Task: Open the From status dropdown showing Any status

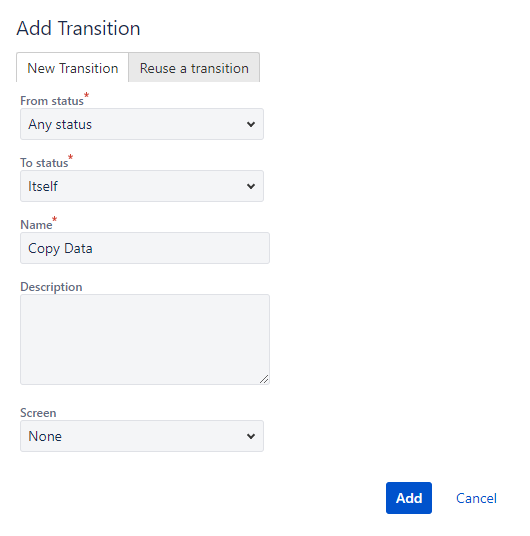Action: coord(142,124)
